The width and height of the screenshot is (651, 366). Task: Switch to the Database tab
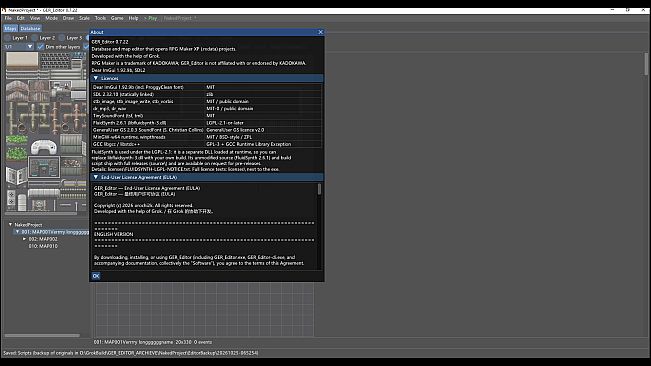point(30,29)
